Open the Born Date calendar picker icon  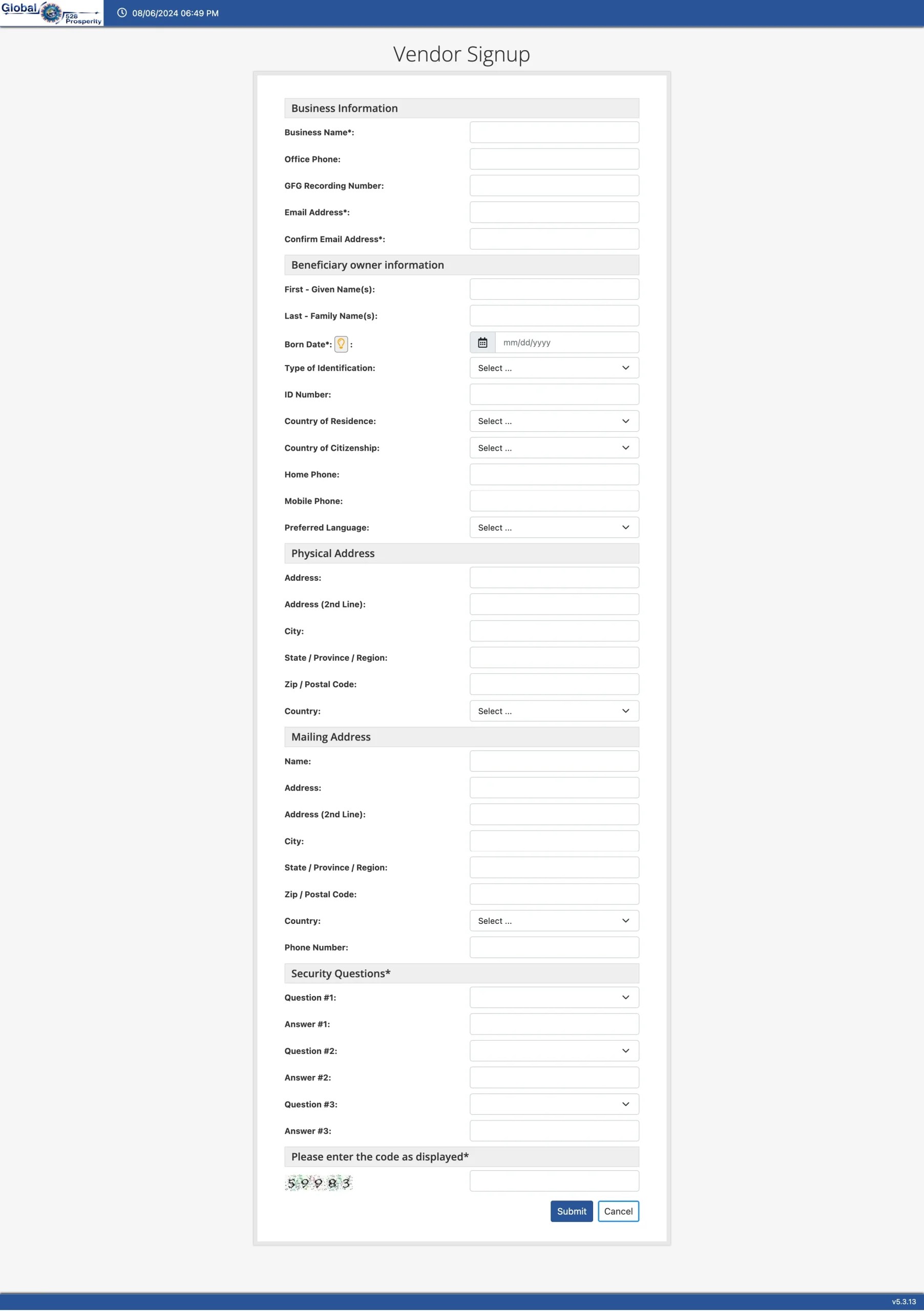pos(482,343)
